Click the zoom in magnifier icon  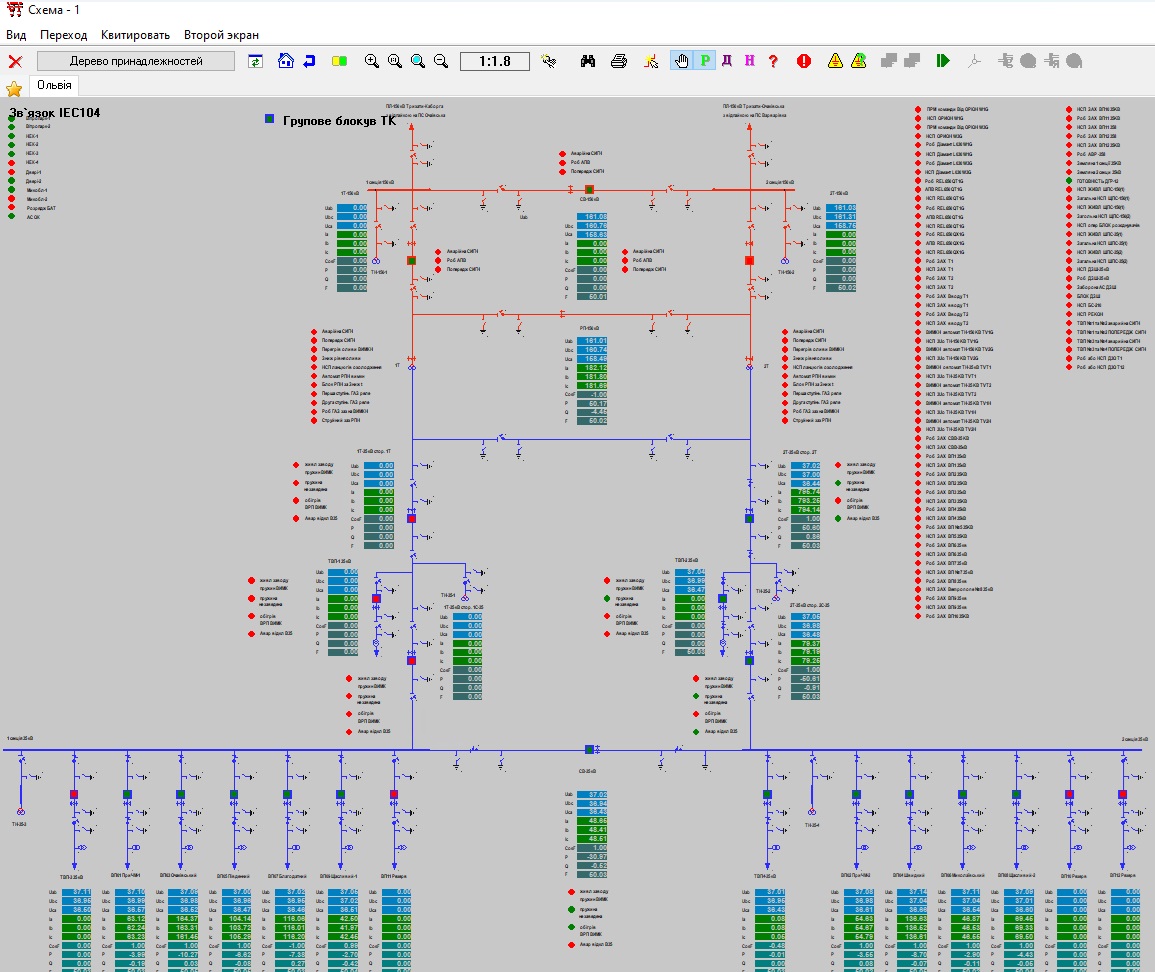click(372, 61)
